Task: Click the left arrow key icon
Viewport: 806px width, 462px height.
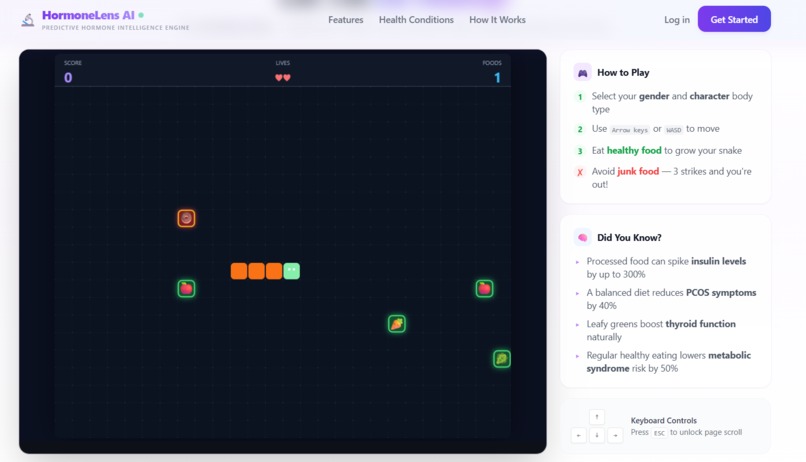Action: click(x=579, y=435)
